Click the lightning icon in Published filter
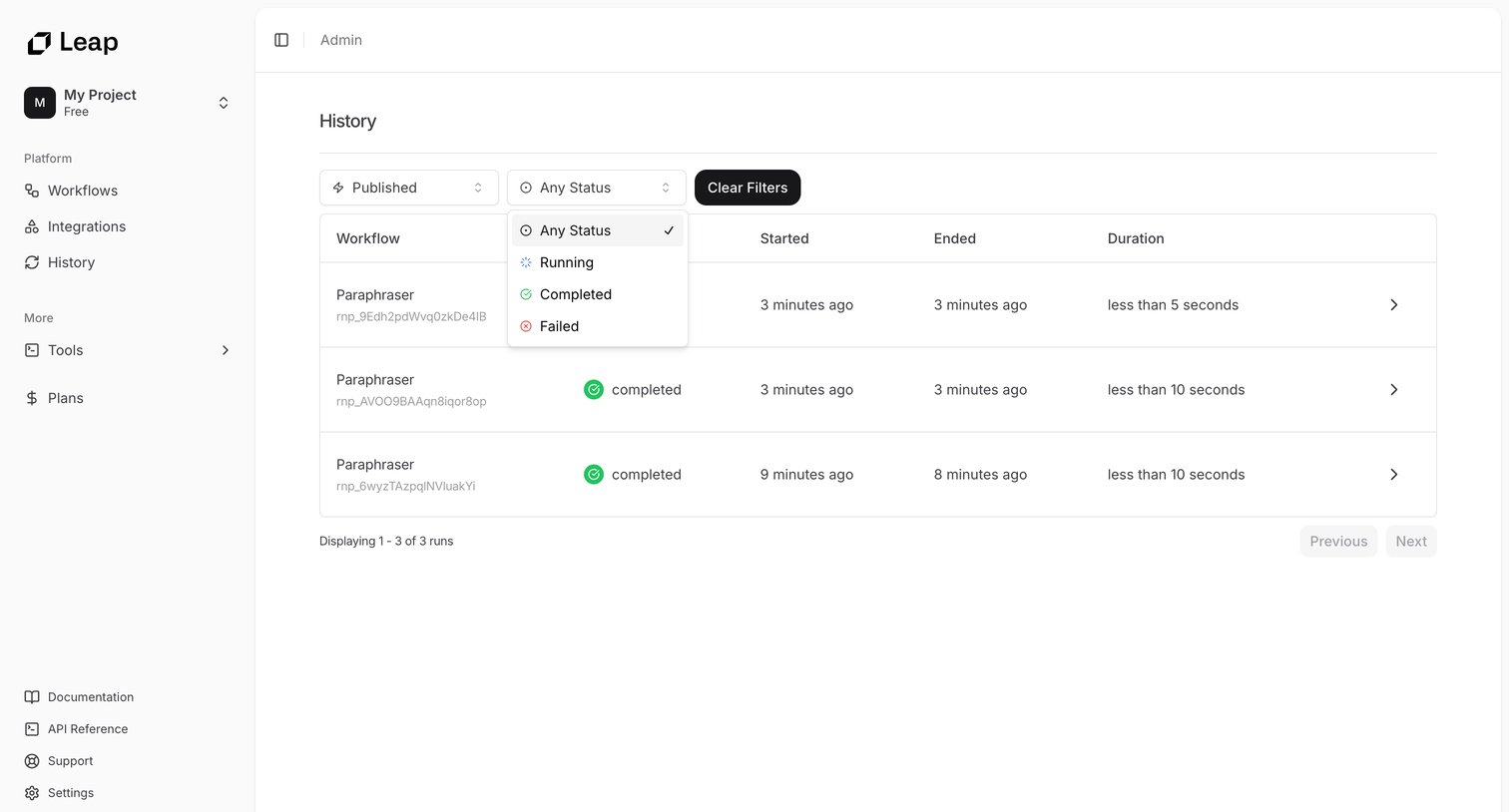Image resolution: width=1509 pixels, height=812 pixels. [x=338, y=188]
